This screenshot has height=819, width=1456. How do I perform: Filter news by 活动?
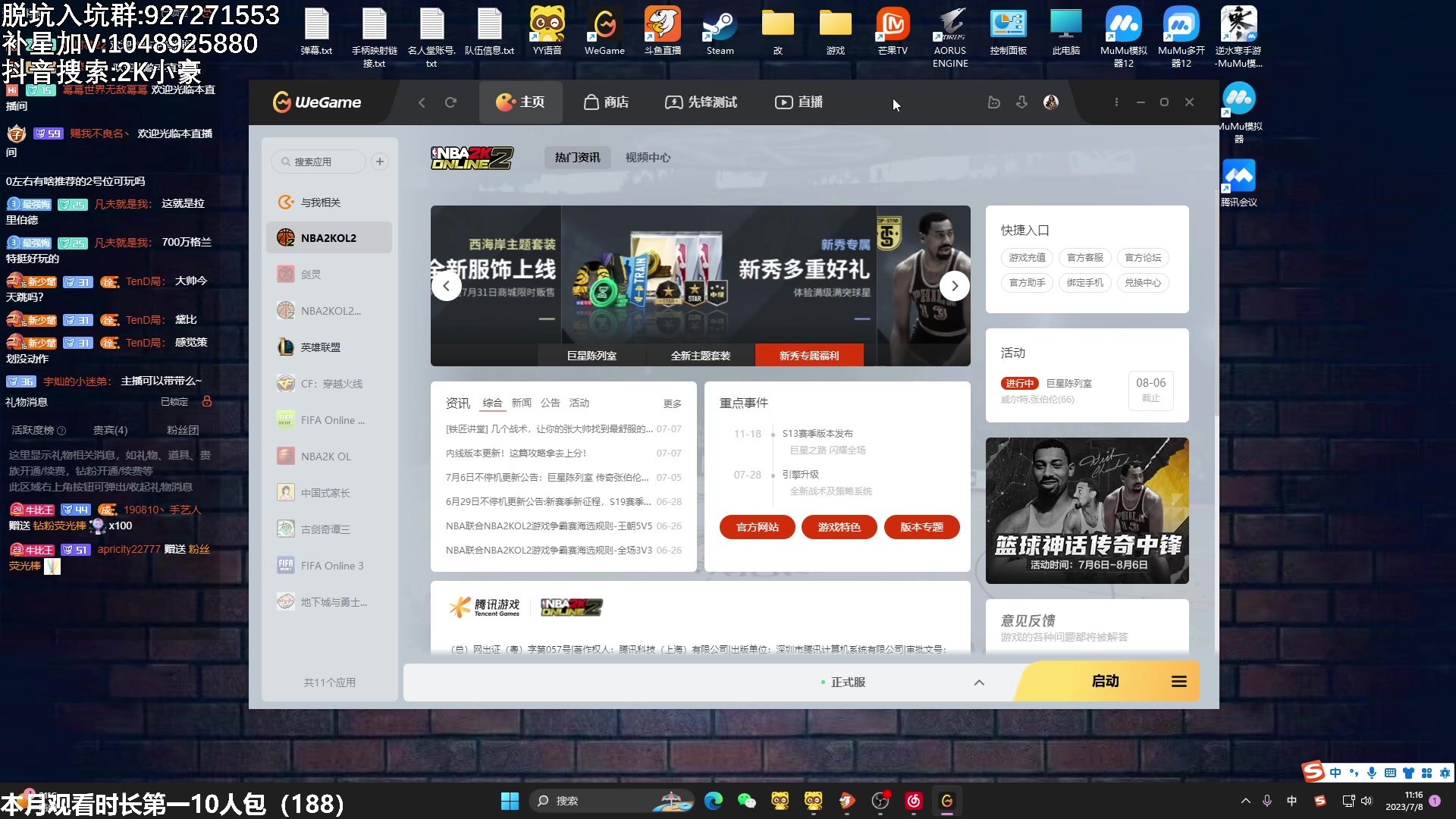[x=579, y=403]
